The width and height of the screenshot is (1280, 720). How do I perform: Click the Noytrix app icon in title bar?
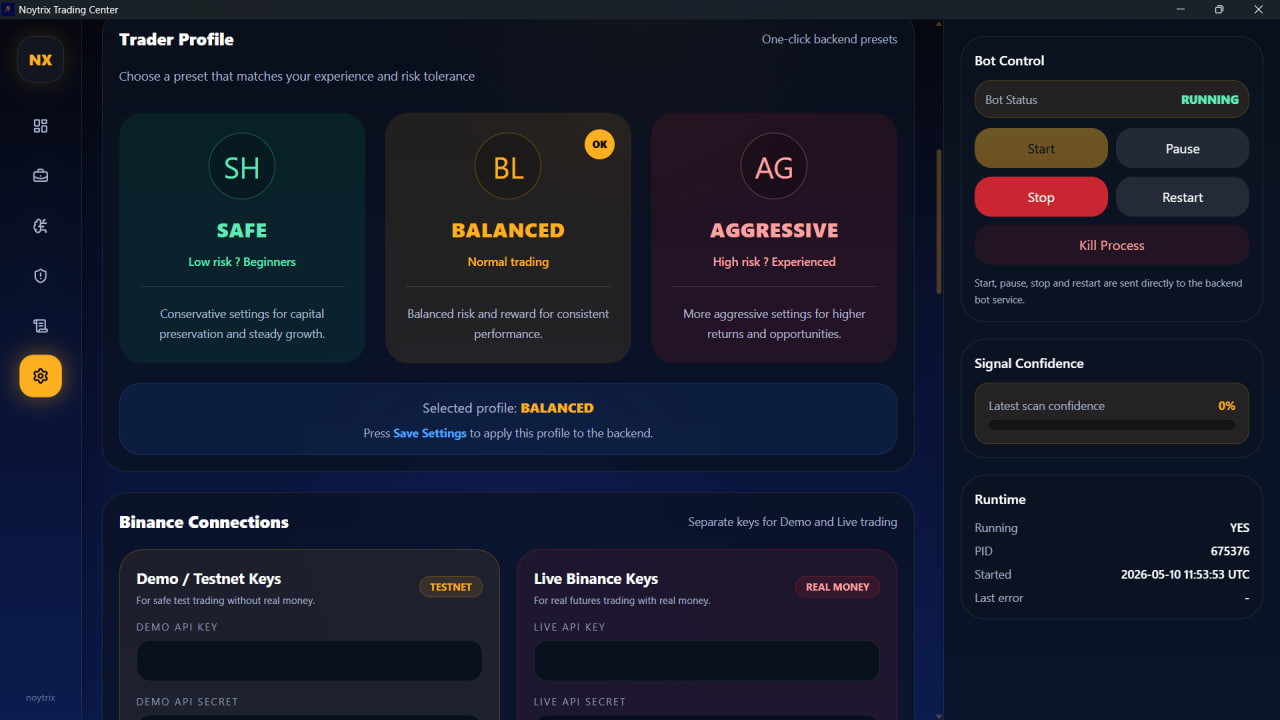click(x=9, y=9)
